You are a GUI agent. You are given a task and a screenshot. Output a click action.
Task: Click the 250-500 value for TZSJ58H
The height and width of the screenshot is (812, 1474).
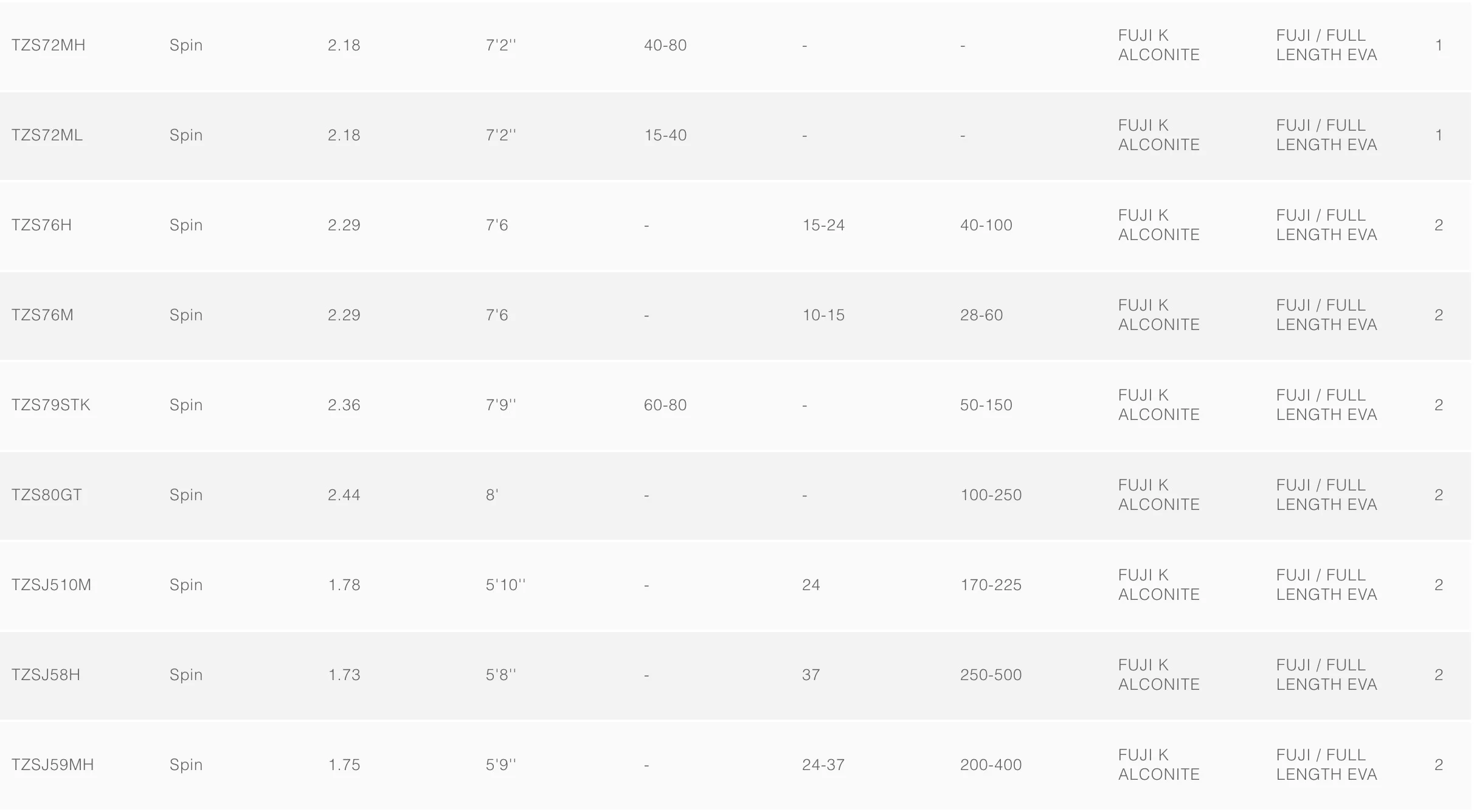pyautogui.click(x=991, y=675)
